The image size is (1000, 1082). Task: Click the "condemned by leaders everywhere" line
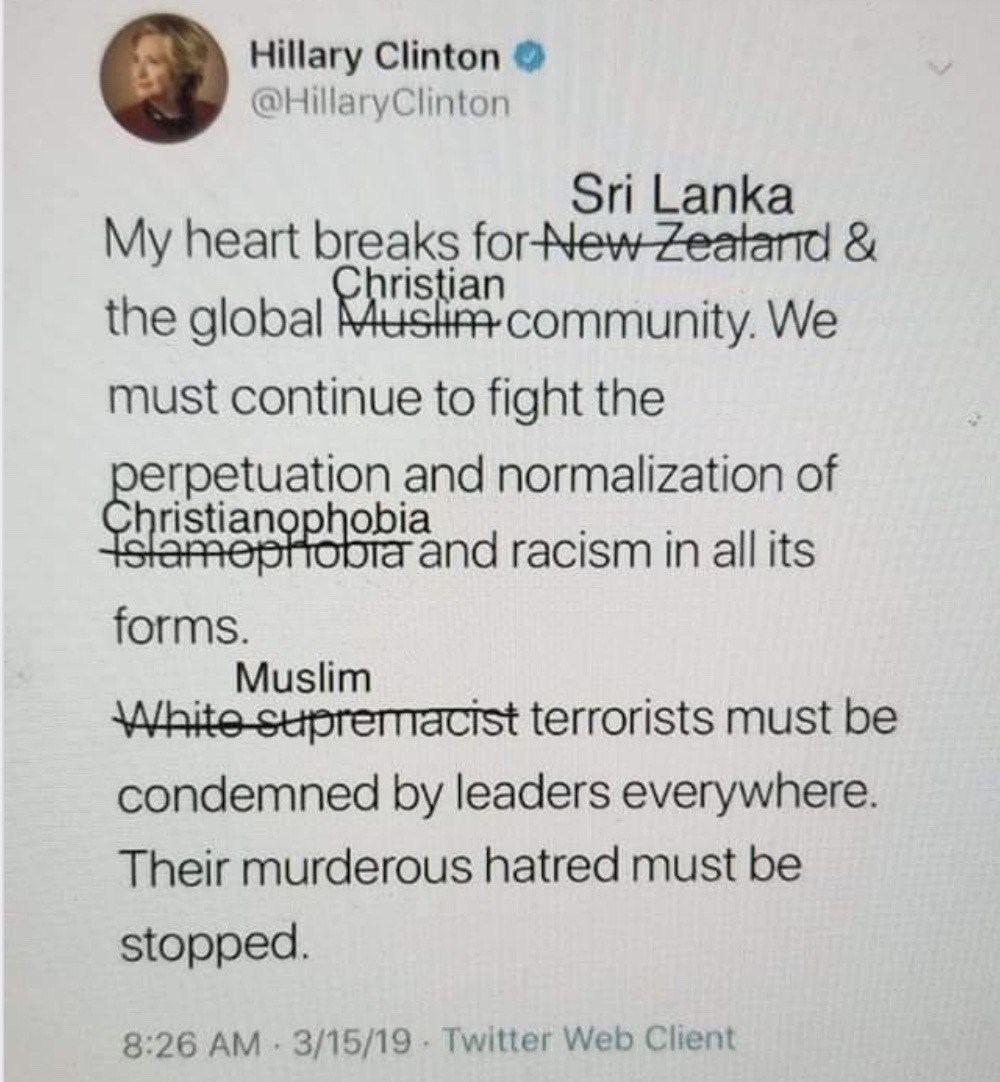[x=498, y=794]
